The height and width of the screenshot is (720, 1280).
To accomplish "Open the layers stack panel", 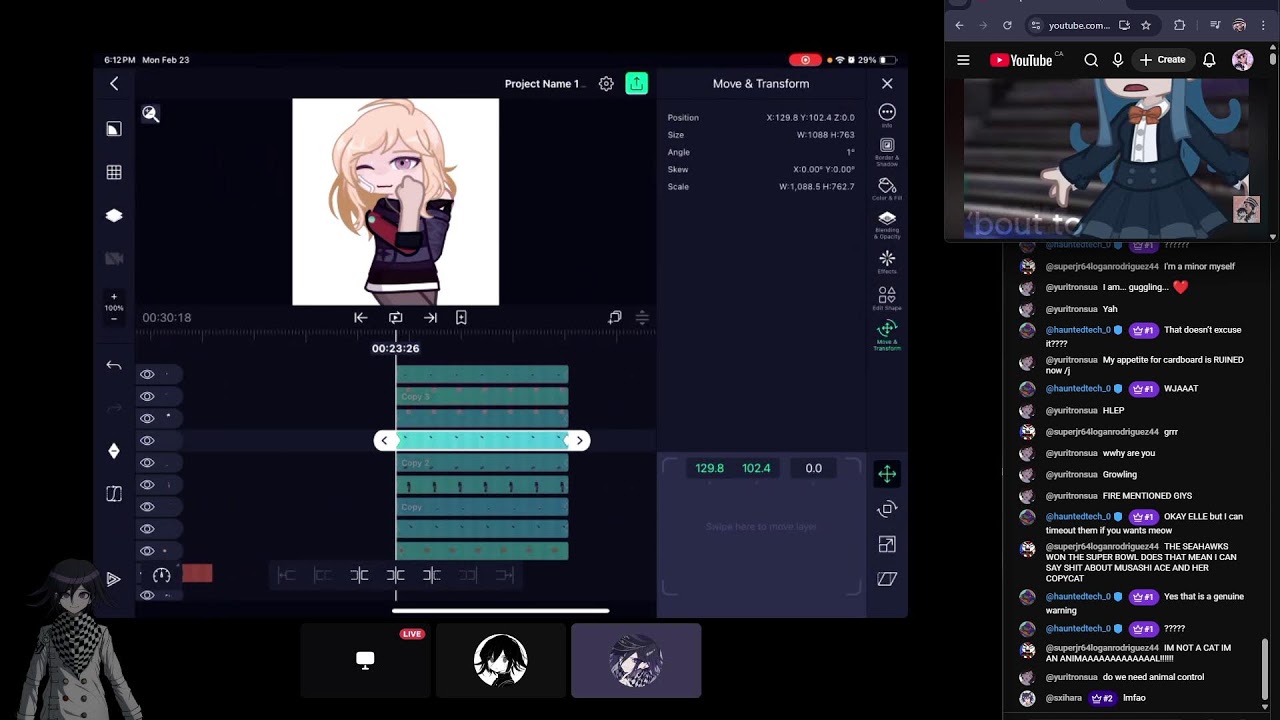I will coord(114,215).
